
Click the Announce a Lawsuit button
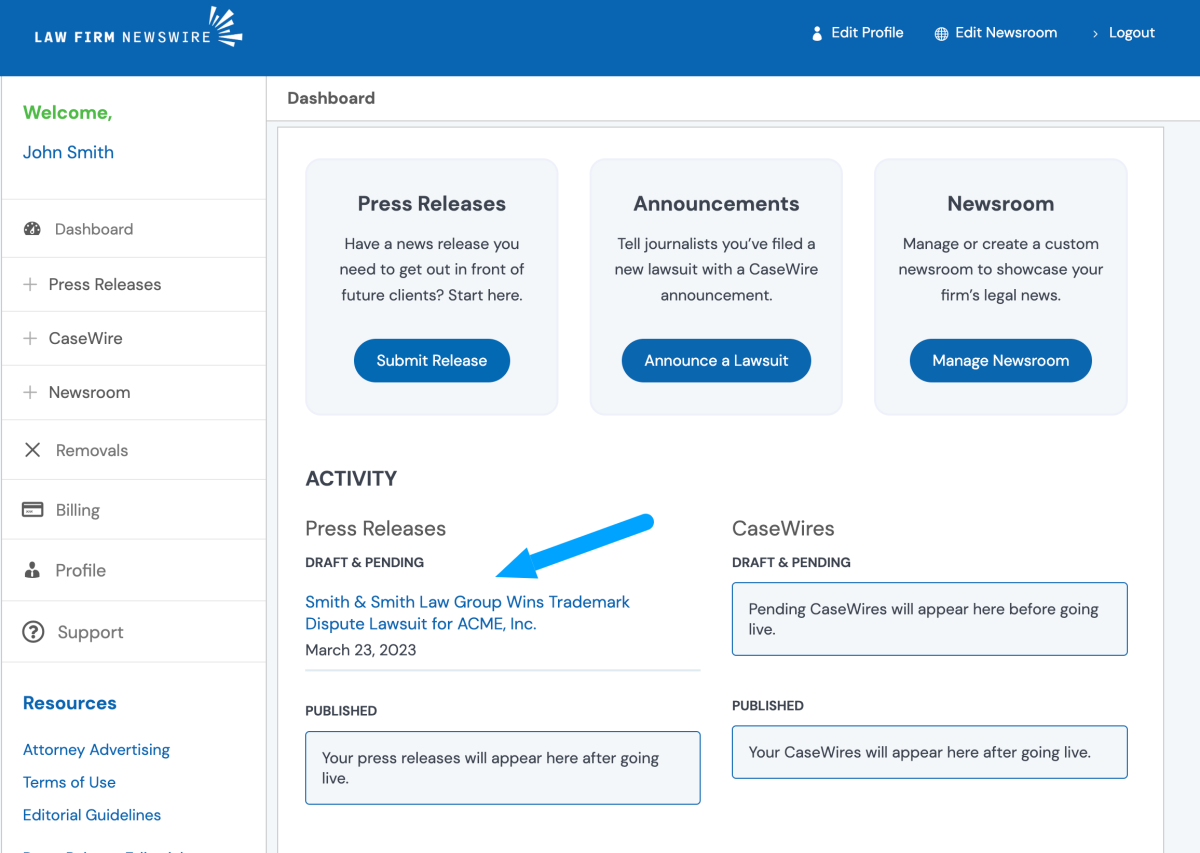(716, 361)
